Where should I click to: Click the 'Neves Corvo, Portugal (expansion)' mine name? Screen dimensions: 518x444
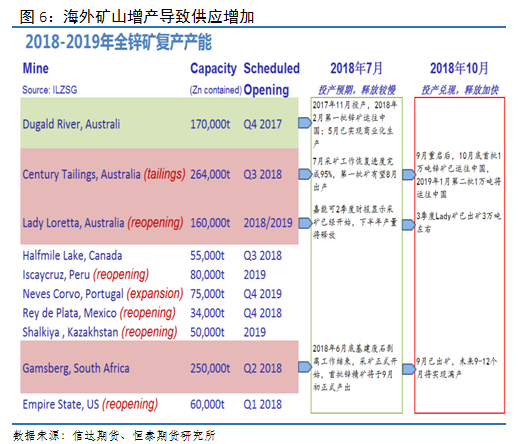(103, 294)
